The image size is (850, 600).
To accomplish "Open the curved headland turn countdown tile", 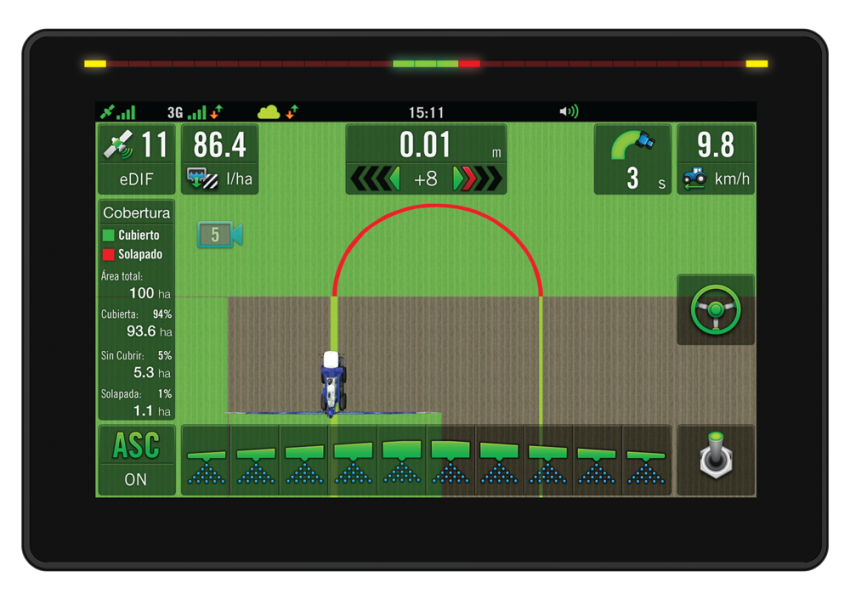I will [633, 159].
